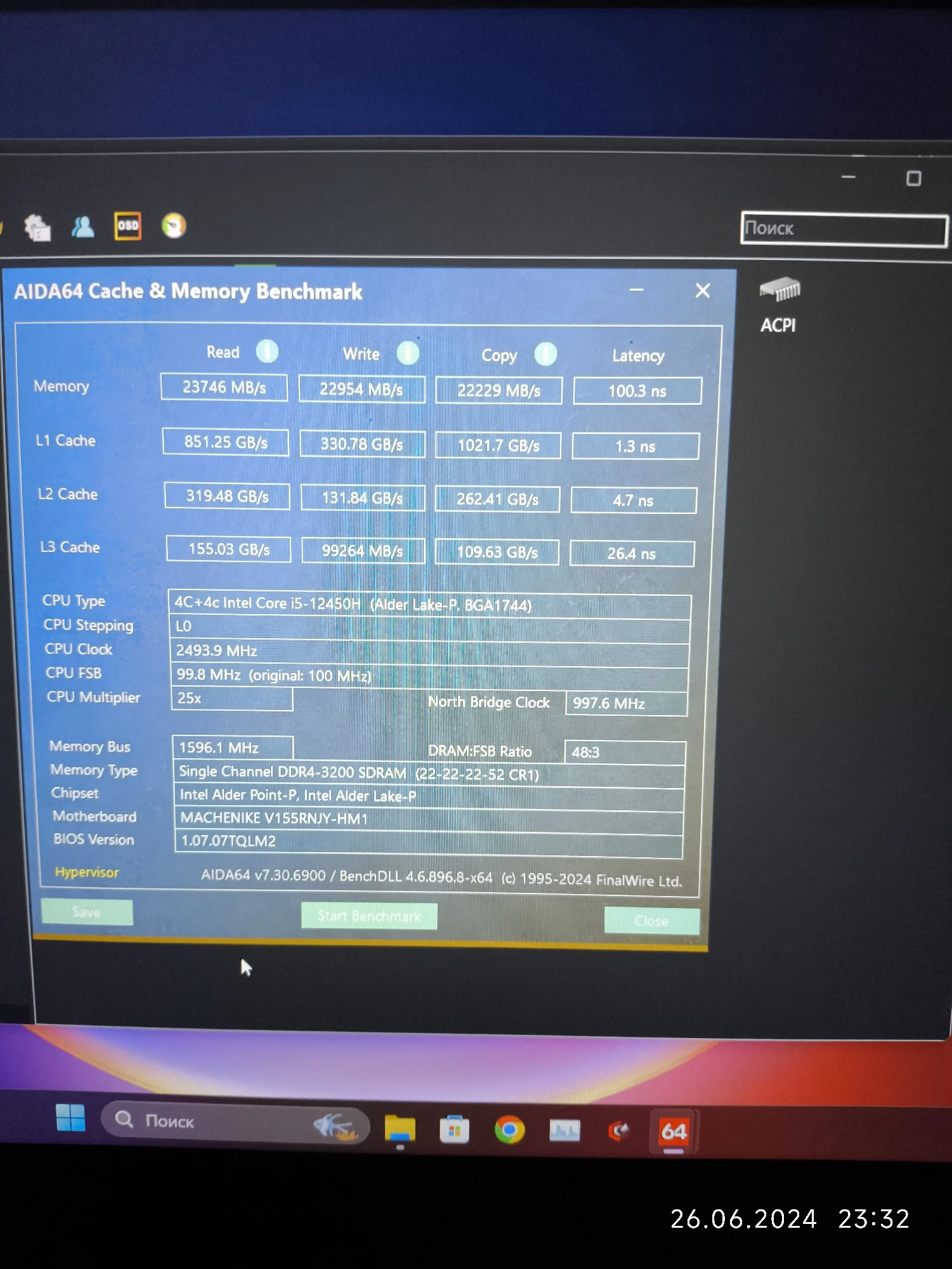Select L1 Cache read value 851.25 GB/s
Screen dimensions: 952x1269
point(226,442)
